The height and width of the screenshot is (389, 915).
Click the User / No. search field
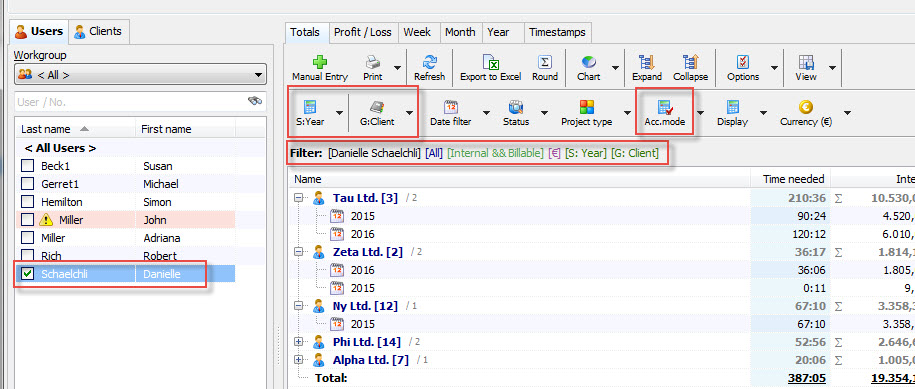coord(140,102)
